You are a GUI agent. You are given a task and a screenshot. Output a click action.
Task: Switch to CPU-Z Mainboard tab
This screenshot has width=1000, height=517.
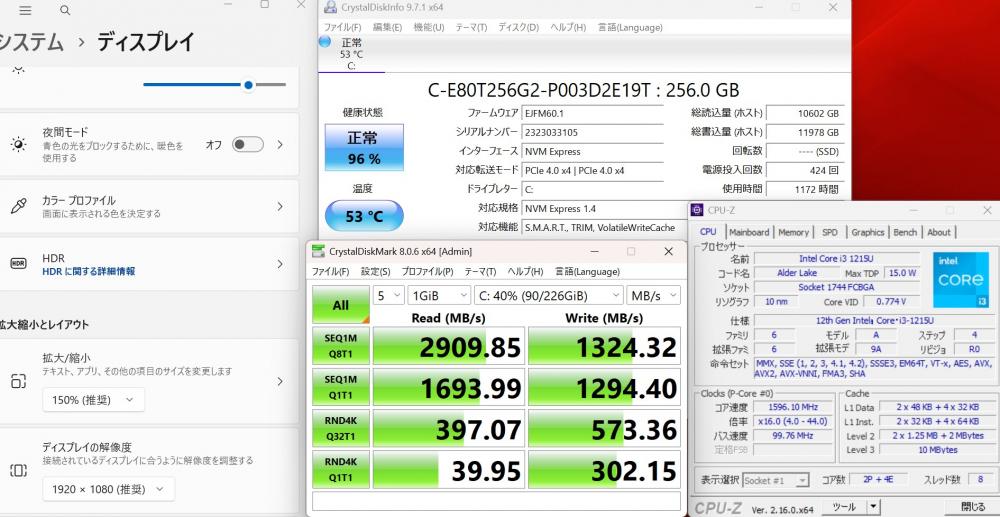pos(749,232)
